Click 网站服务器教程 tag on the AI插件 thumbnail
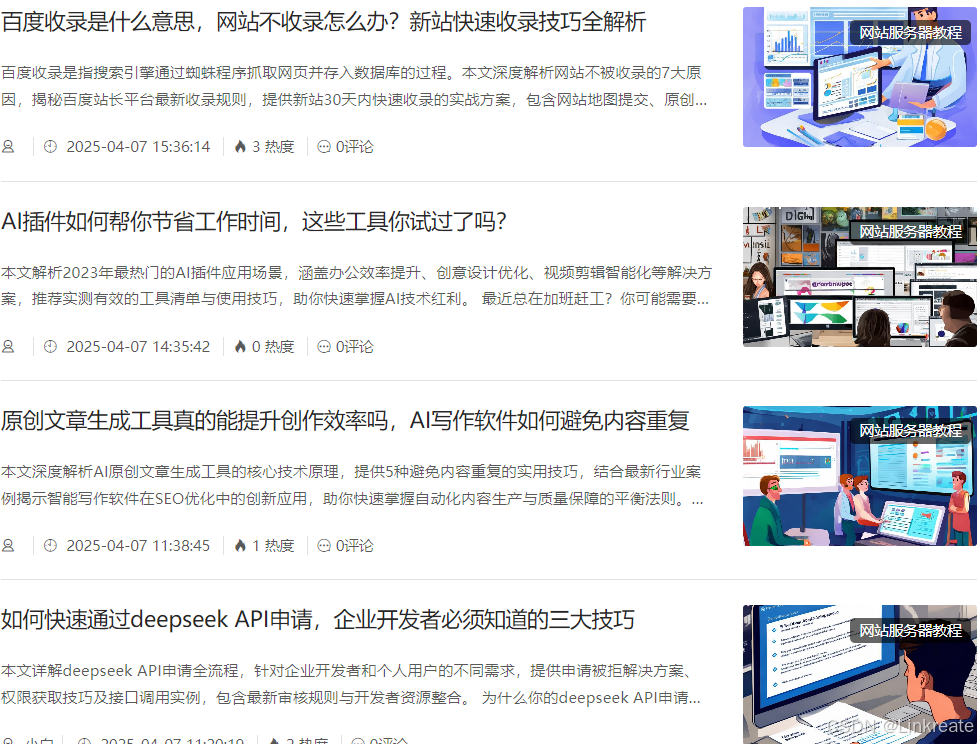978x744 pixels. (x=911, y=231)
